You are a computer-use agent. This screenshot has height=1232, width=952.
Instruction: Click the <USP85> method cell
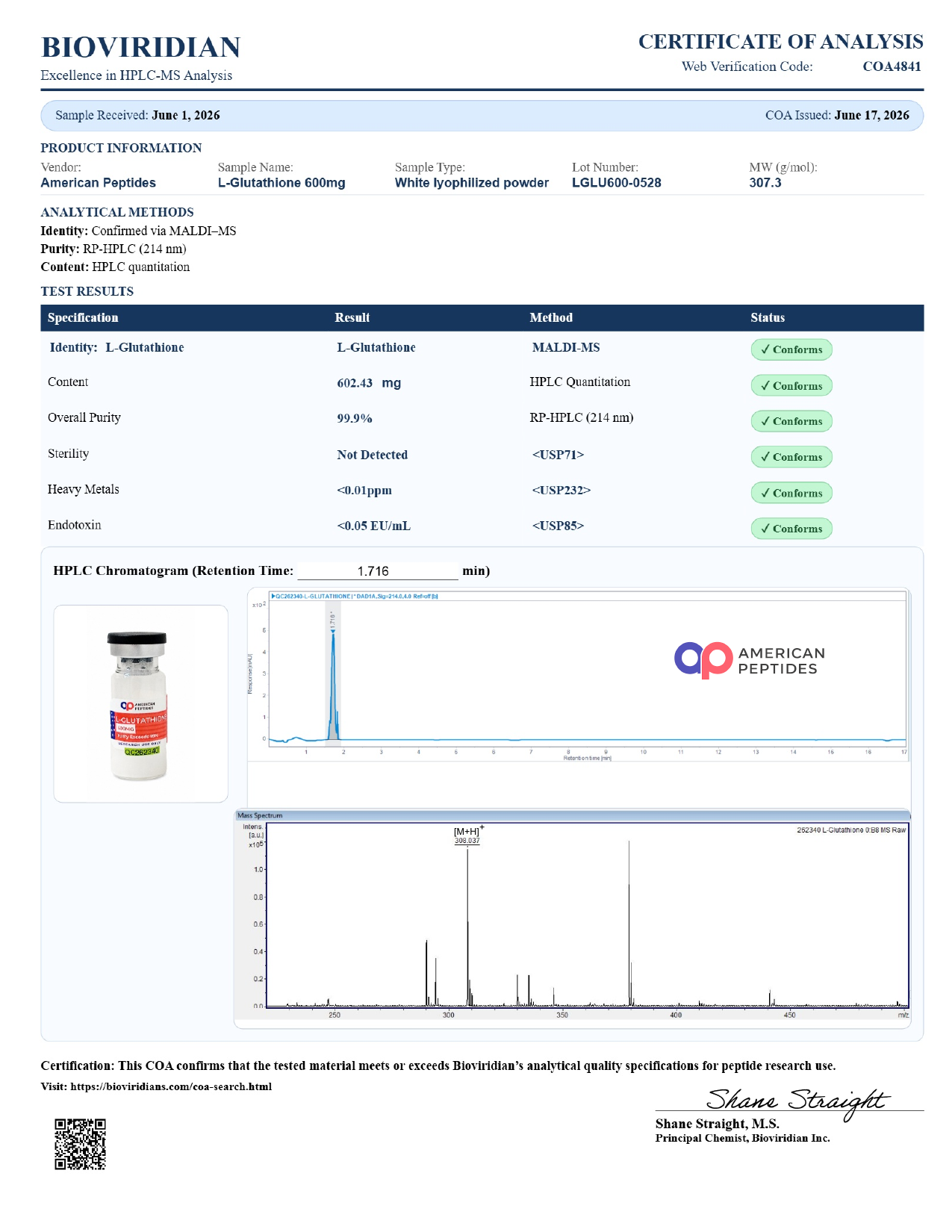(x=558, y=526)
